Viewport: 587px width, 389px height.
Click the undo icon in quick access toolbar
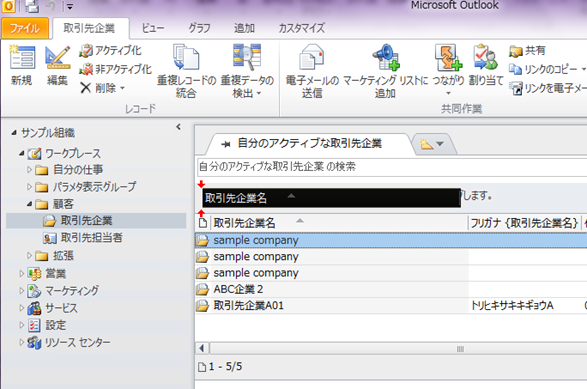[51, 6]
